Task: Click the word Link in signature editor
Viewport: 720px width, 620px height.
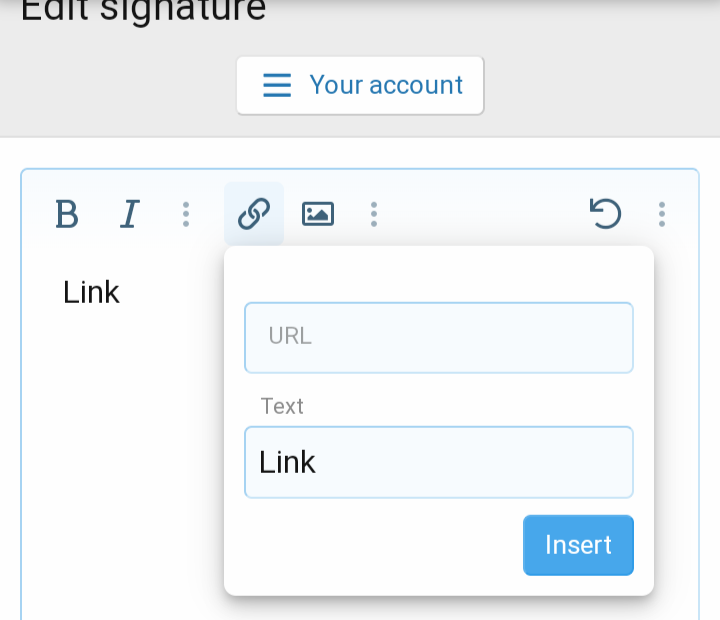Action: 91,292
